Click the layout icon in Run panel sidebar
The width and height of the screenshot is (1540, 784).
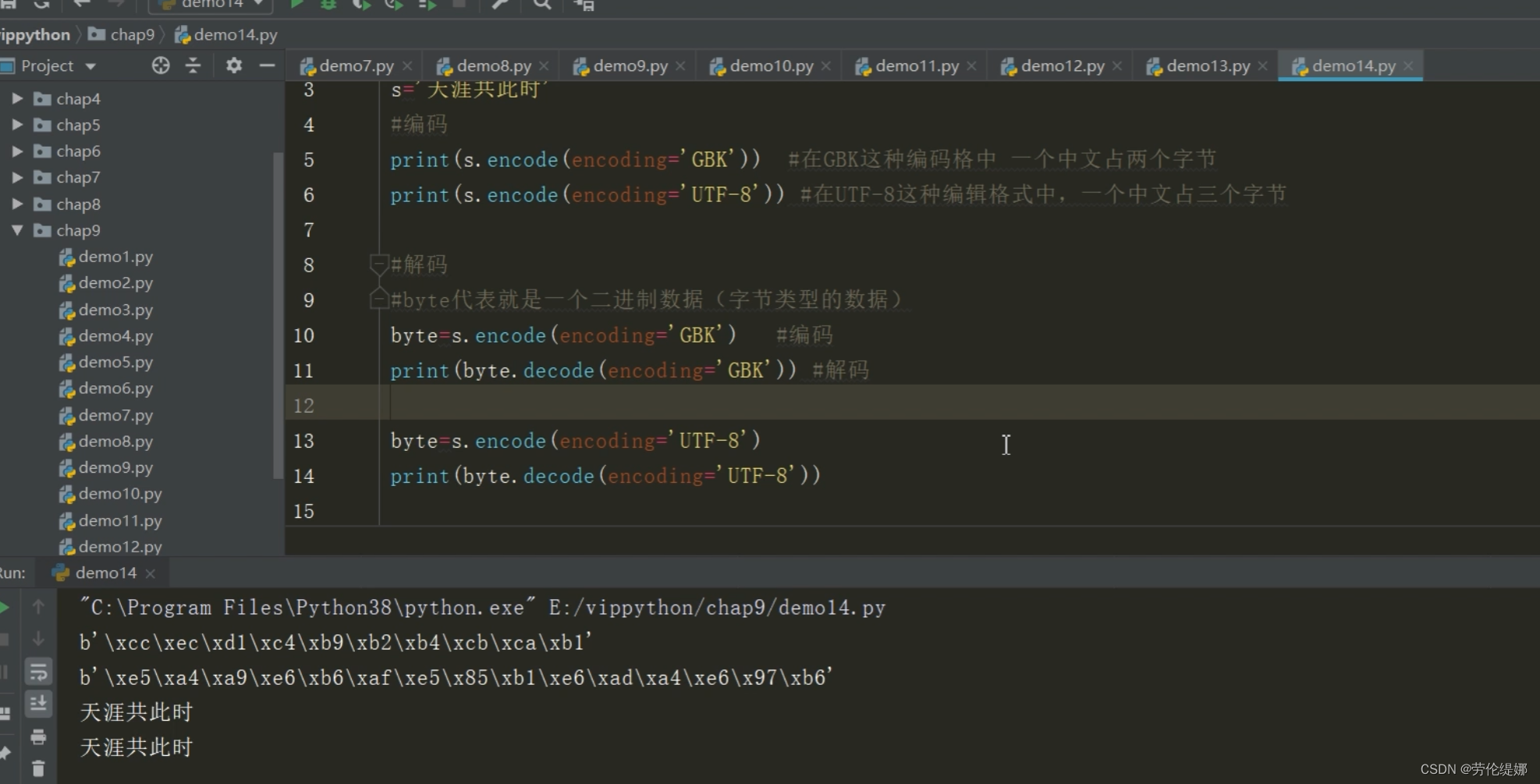[5, 713]
